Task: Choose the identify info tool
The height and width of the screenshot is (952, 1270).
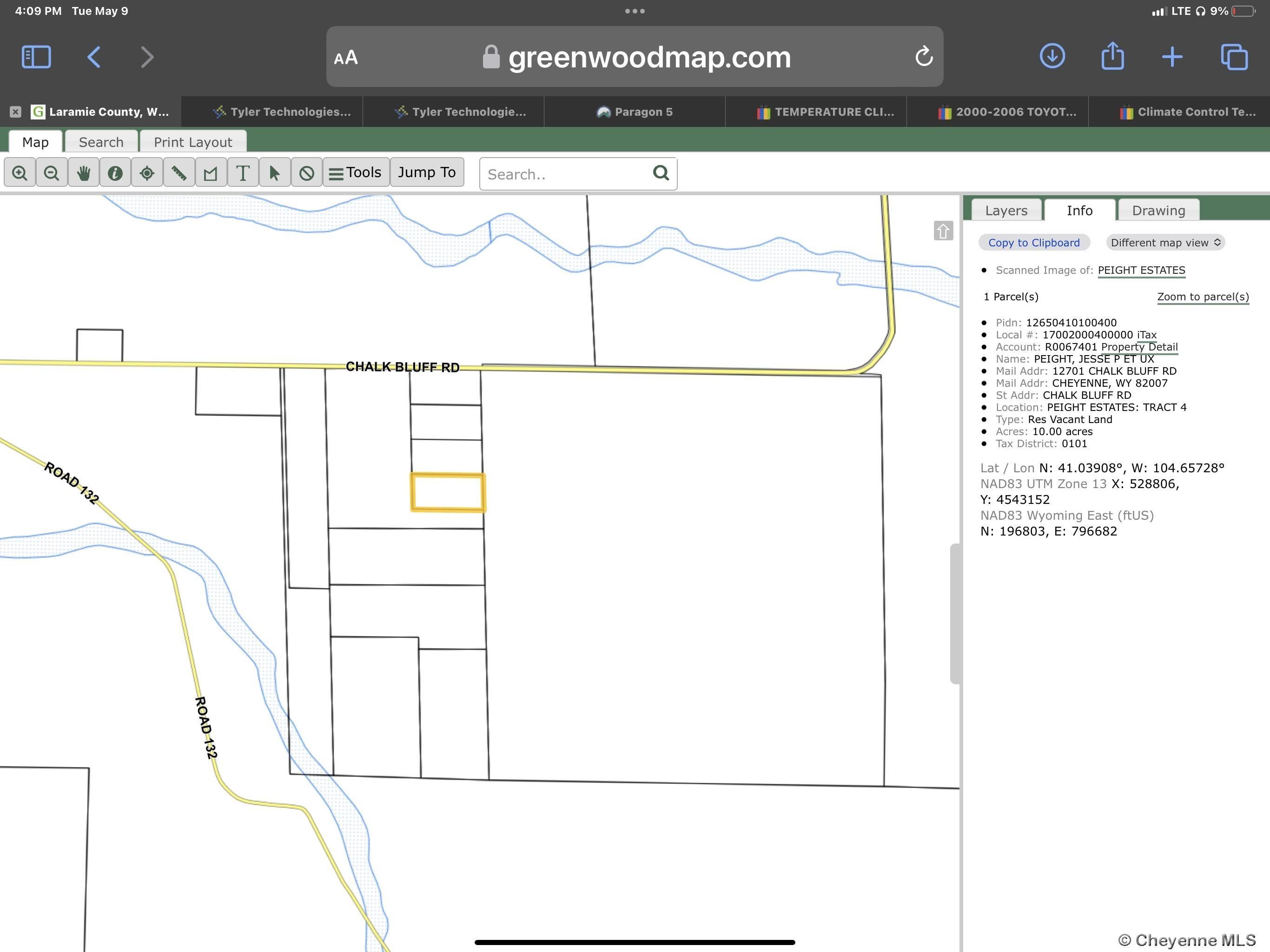Action: tap(115, 173)
